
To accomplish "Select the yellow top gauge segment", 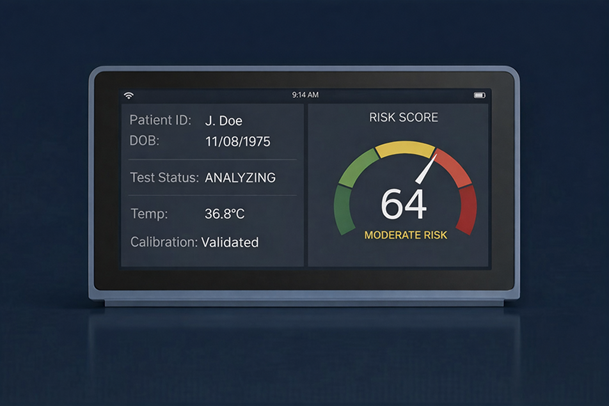I will tap(405, 150).
